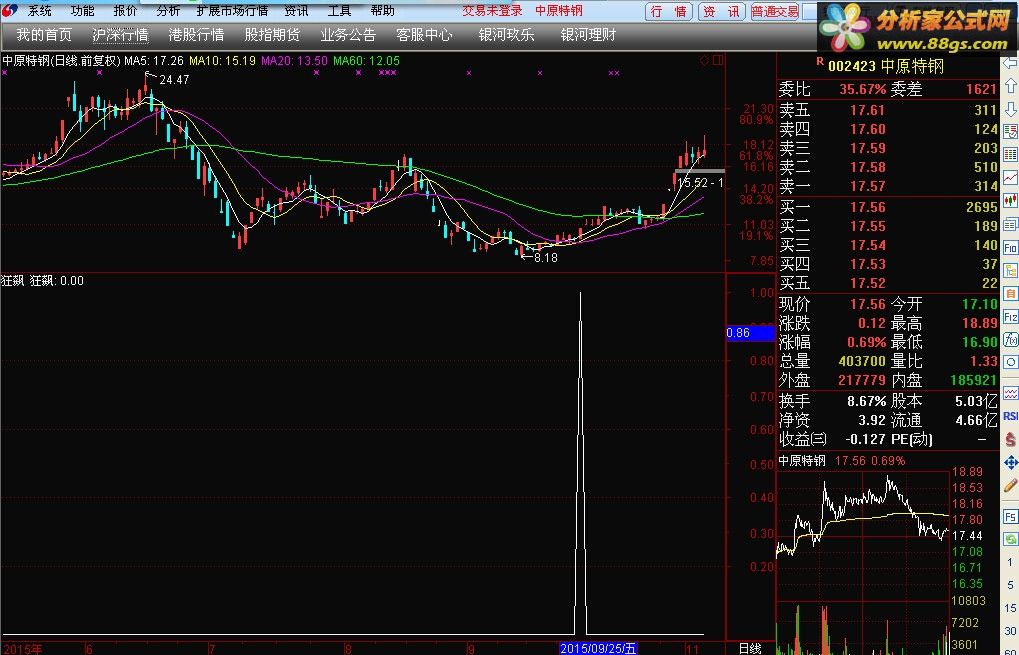Viewport: 1019px width, 655px height.
Task: Click the blue 0.86 axis value marker
Action: point(751,333)
